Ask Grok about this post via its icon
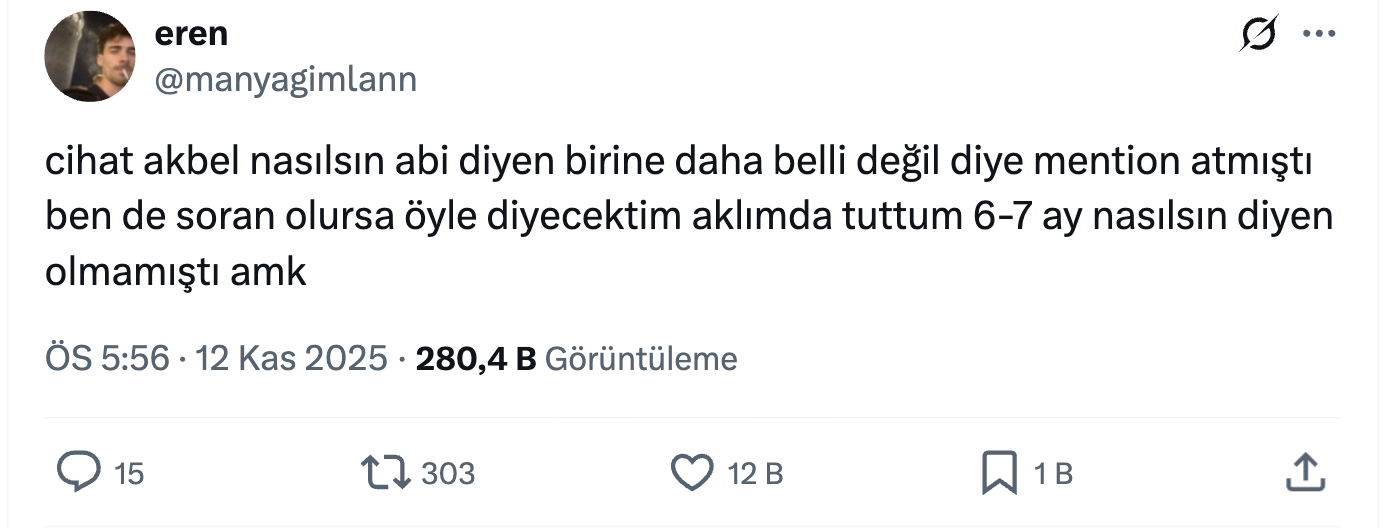The width and height of the screenshot is (1398, 528). [1257, 35]
